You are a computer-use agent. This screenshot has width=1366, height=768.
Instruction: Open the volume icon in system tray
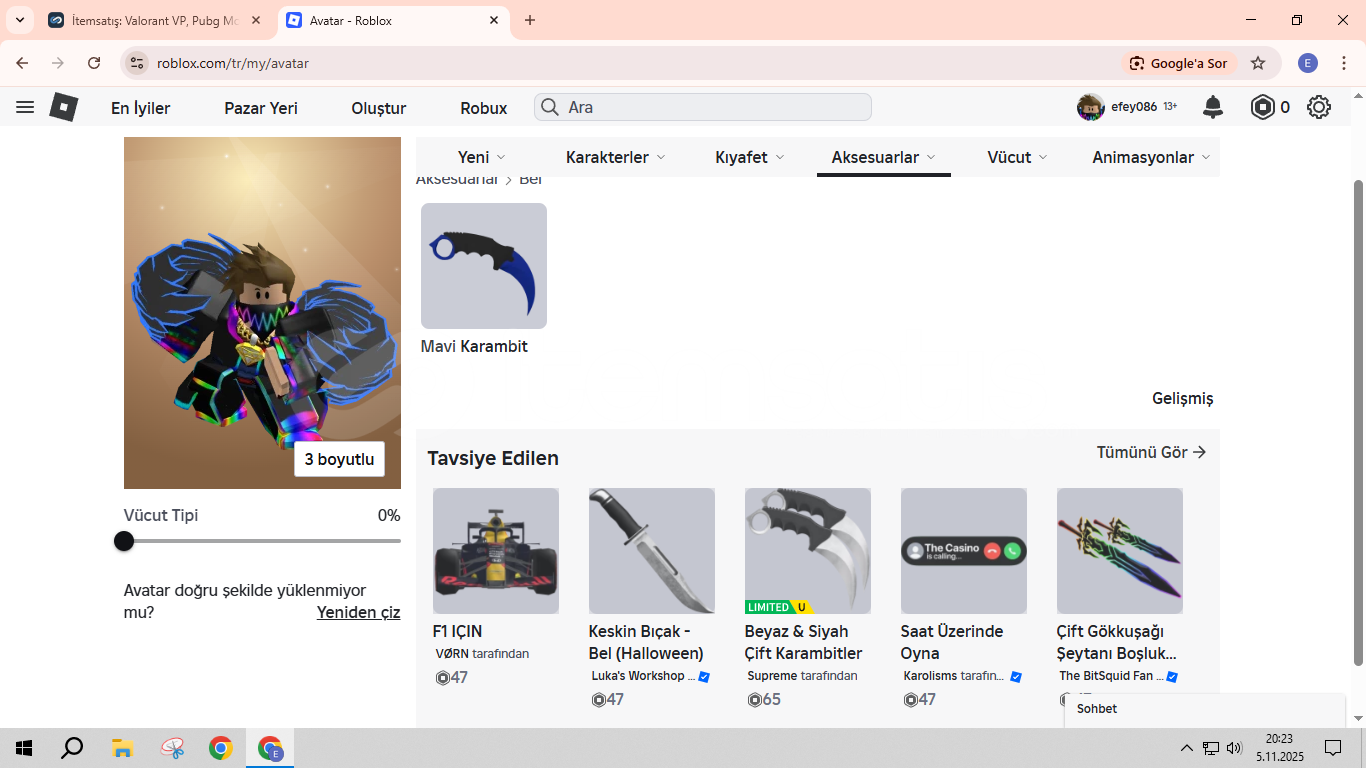tap(1234, 748)
